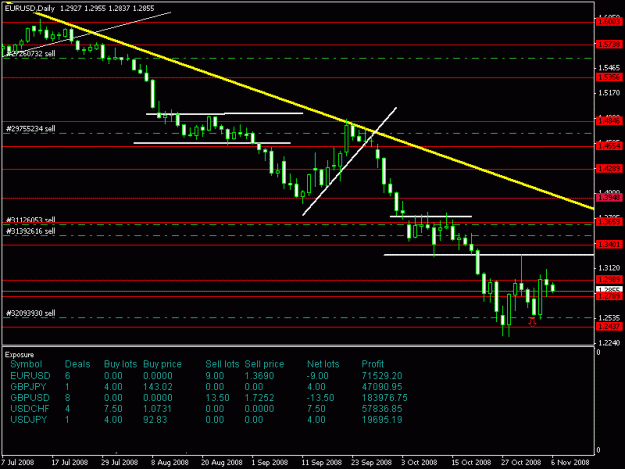The image size is (625, 469).
Task: Click the 1 Sep 2008 date label
Action: click(269, 462)
